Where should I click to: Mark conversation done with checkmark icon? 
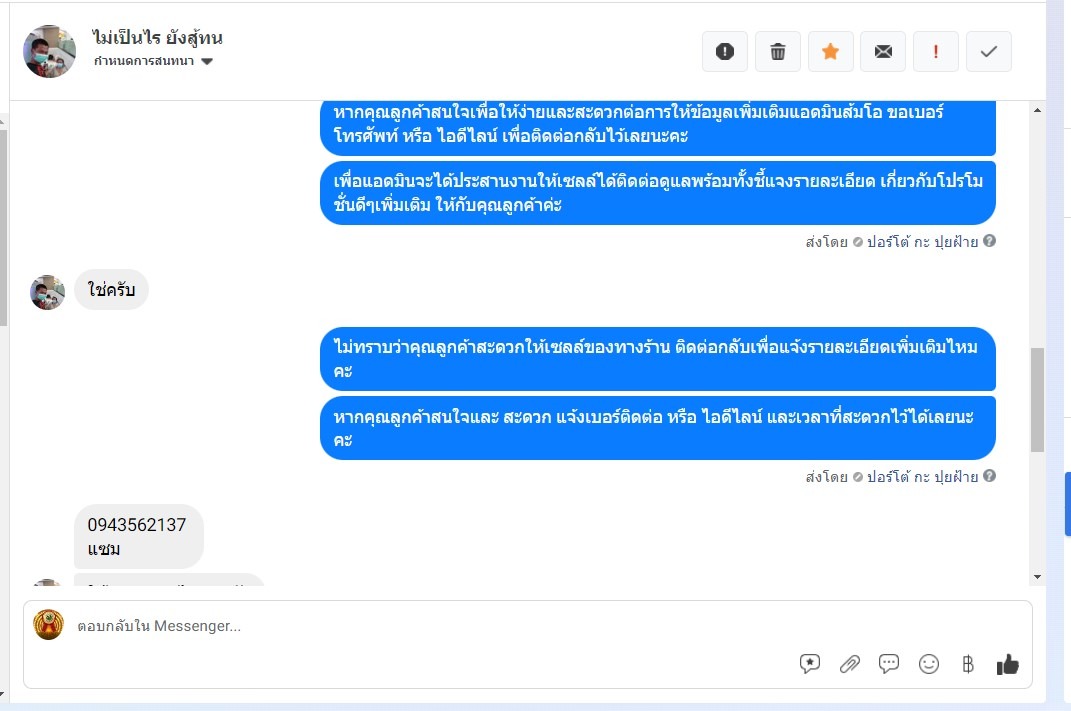tap(988, 51)
